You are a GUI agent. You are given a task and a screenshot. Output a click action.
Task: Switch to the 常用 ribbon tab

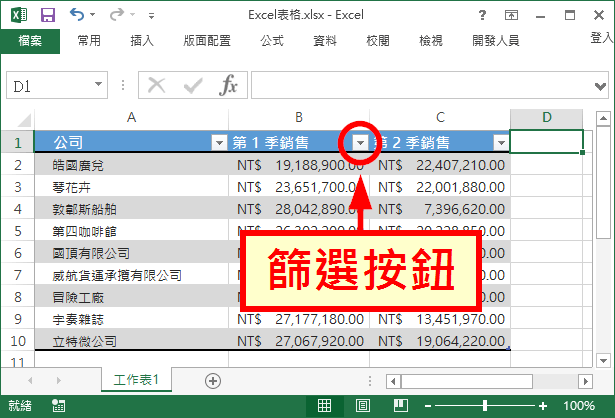click(x=89, y=41)
